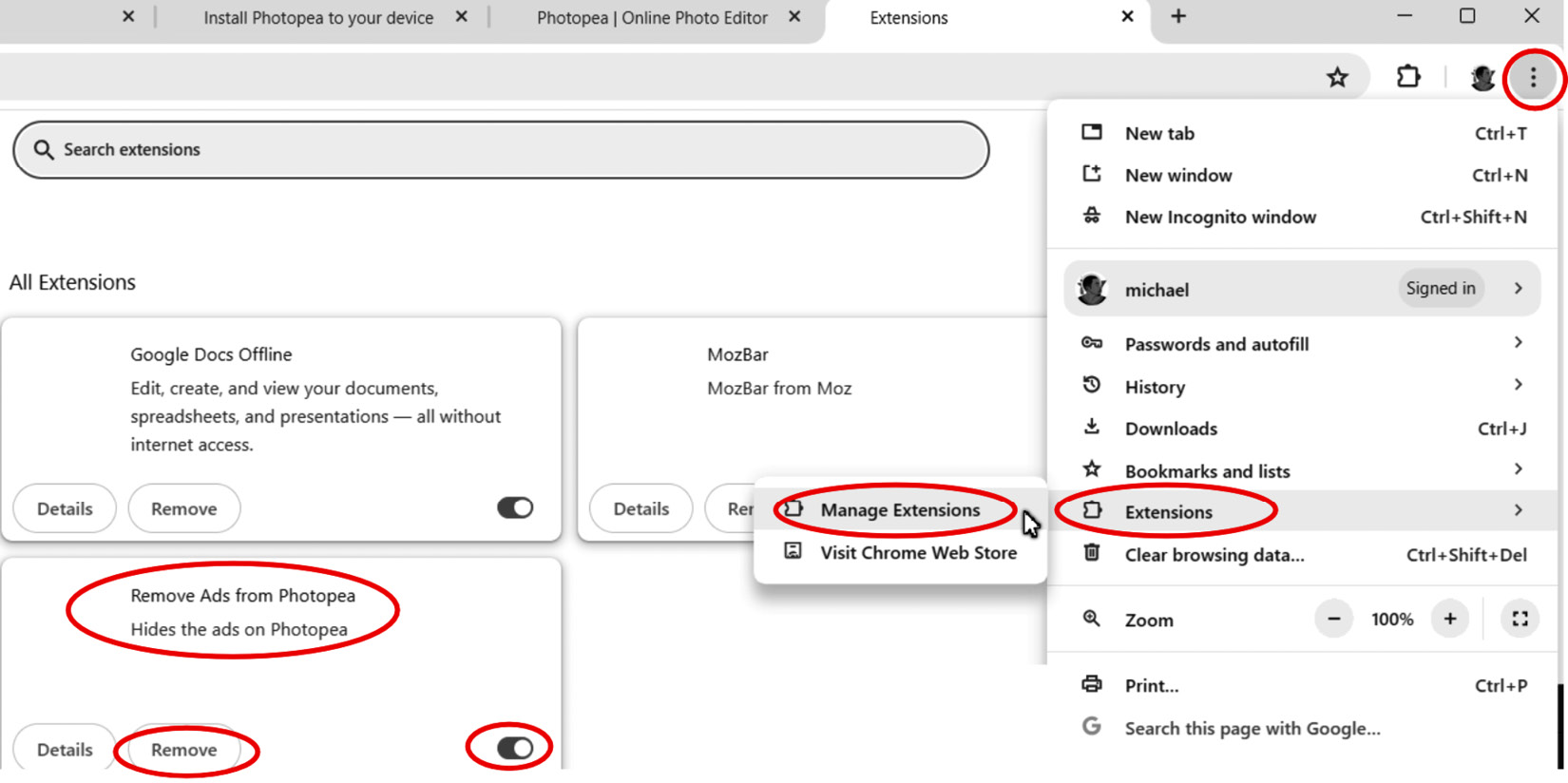
Task: Click the 100% zoom value
Action: coord(1392,620)
